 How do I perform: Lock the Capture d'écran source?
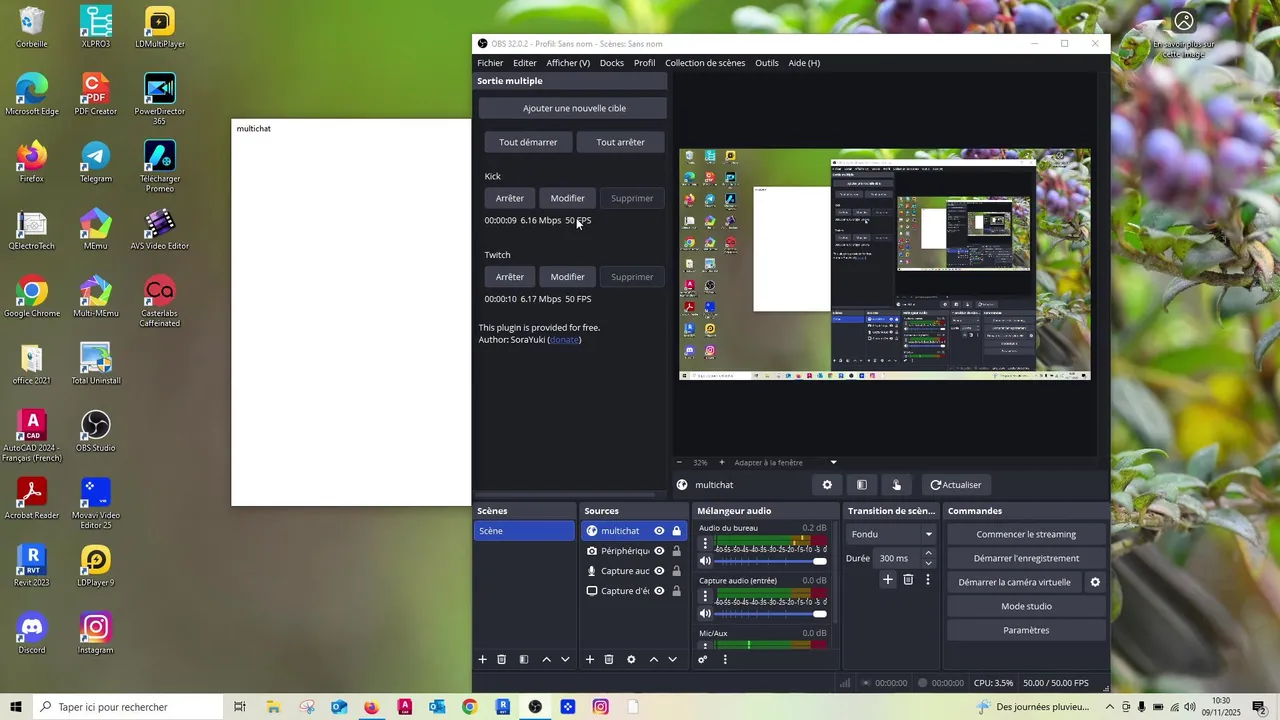(677, 591)
